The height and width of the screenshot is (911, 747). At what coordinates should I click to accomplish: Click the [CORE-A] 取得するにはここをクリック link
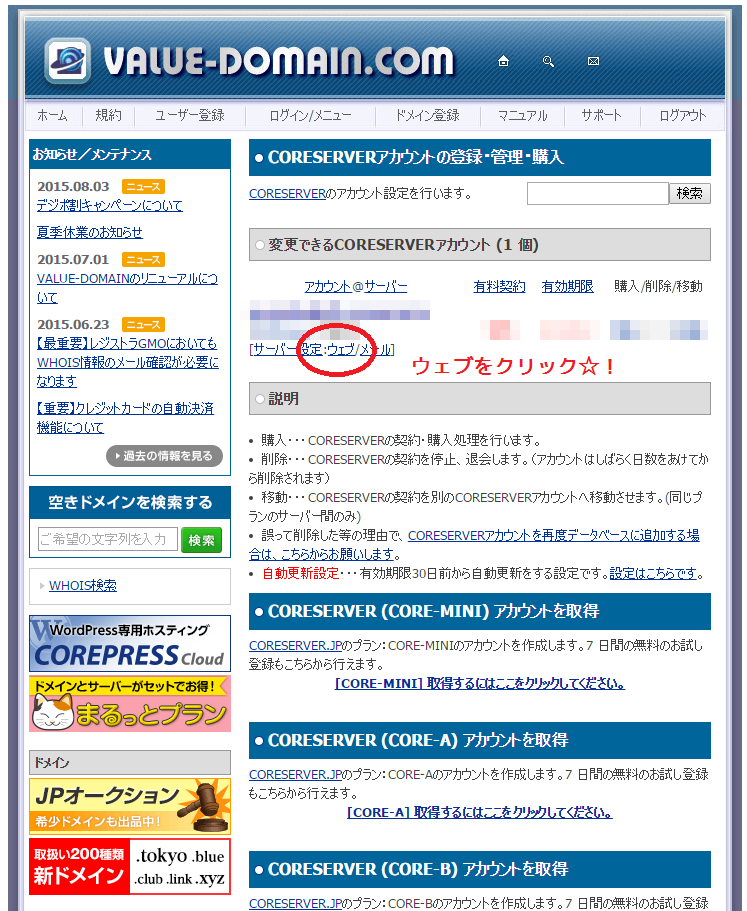click(x=480, y=812)
